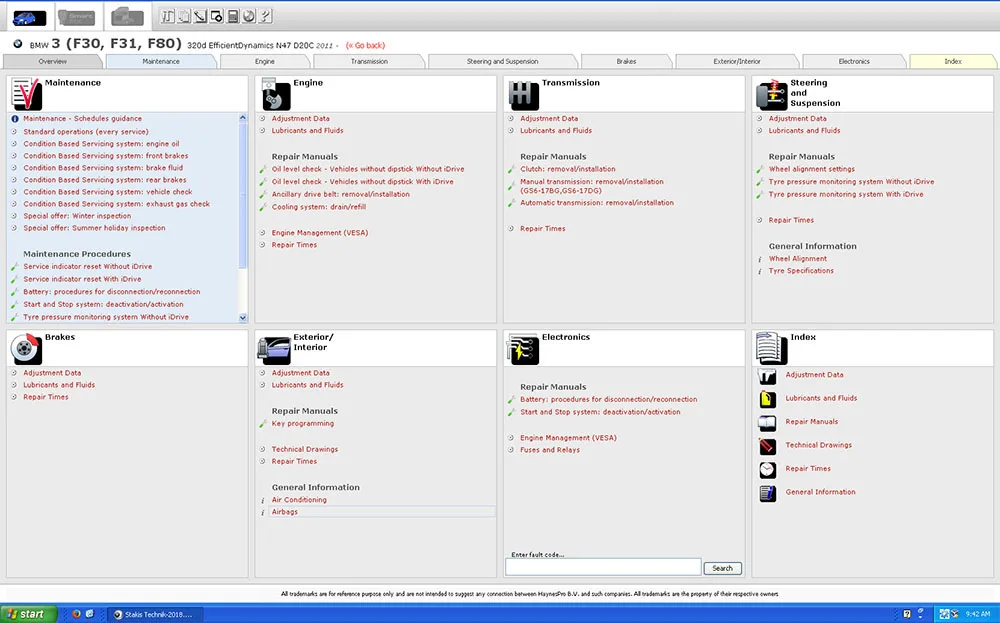Screen dimensions: 1000x623
Task: Click the Enter fault code input field
Action: (x=603, y=567)
